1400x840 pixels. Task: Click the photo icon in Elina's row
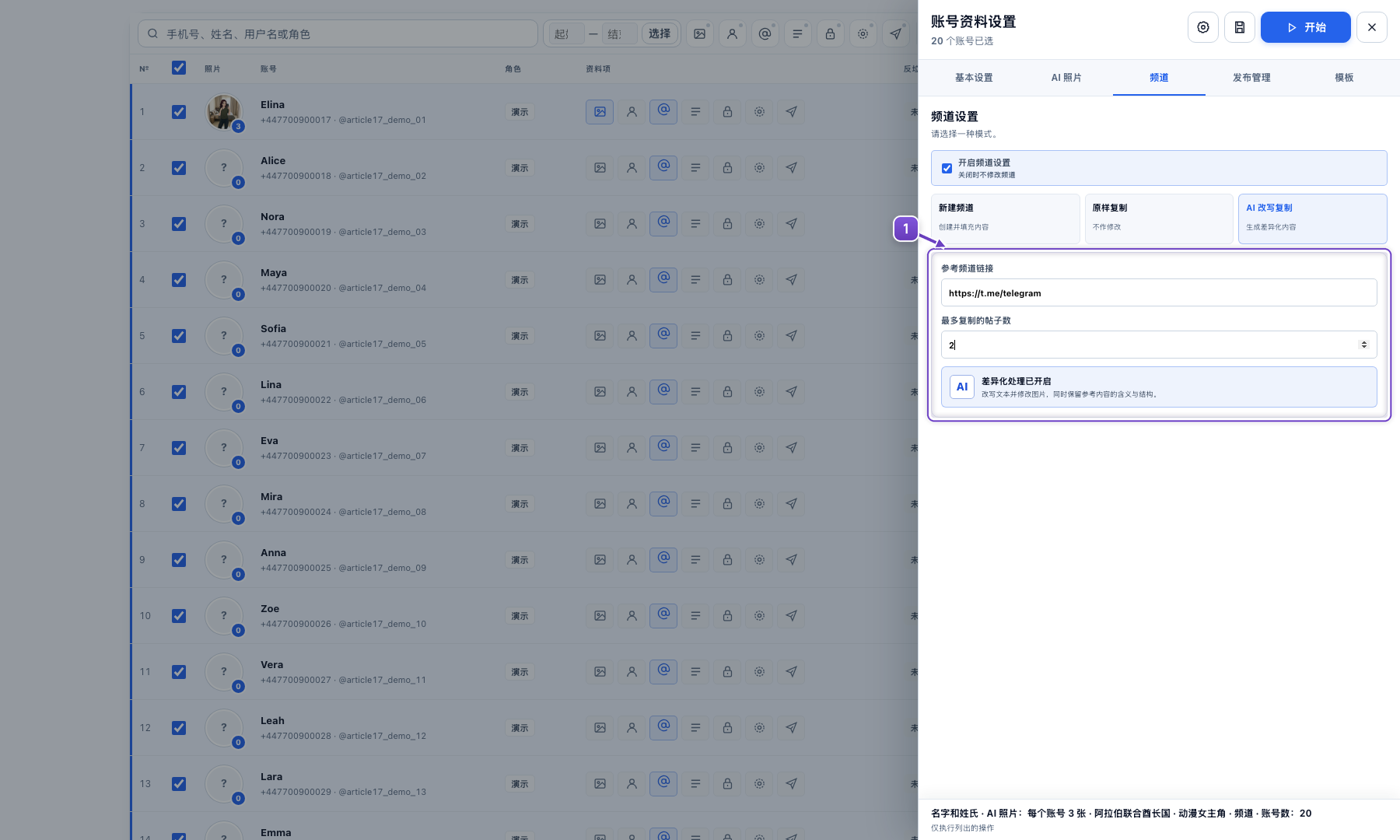click(600, 112)
